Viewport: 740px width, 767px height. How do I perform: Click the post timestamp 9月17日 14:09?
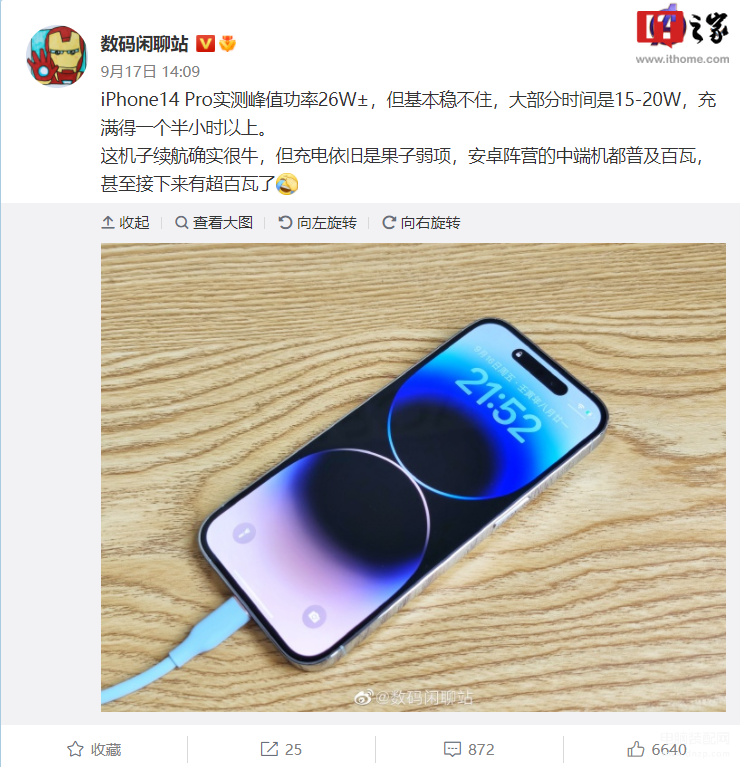(x=150, y=71)
